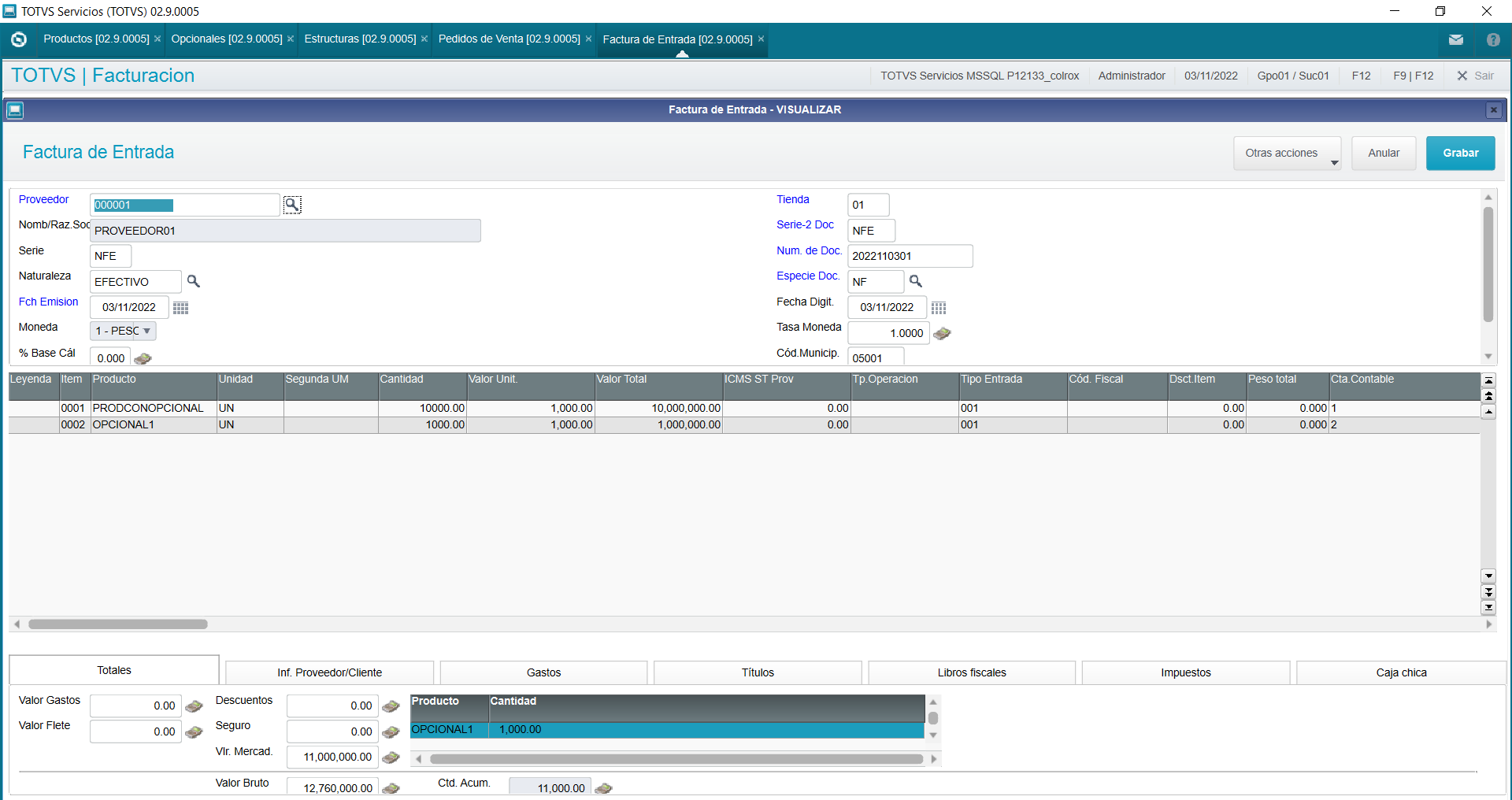Click the Anular button
The width and height of the screenshot is (1512, 800).
point(1384,154)
